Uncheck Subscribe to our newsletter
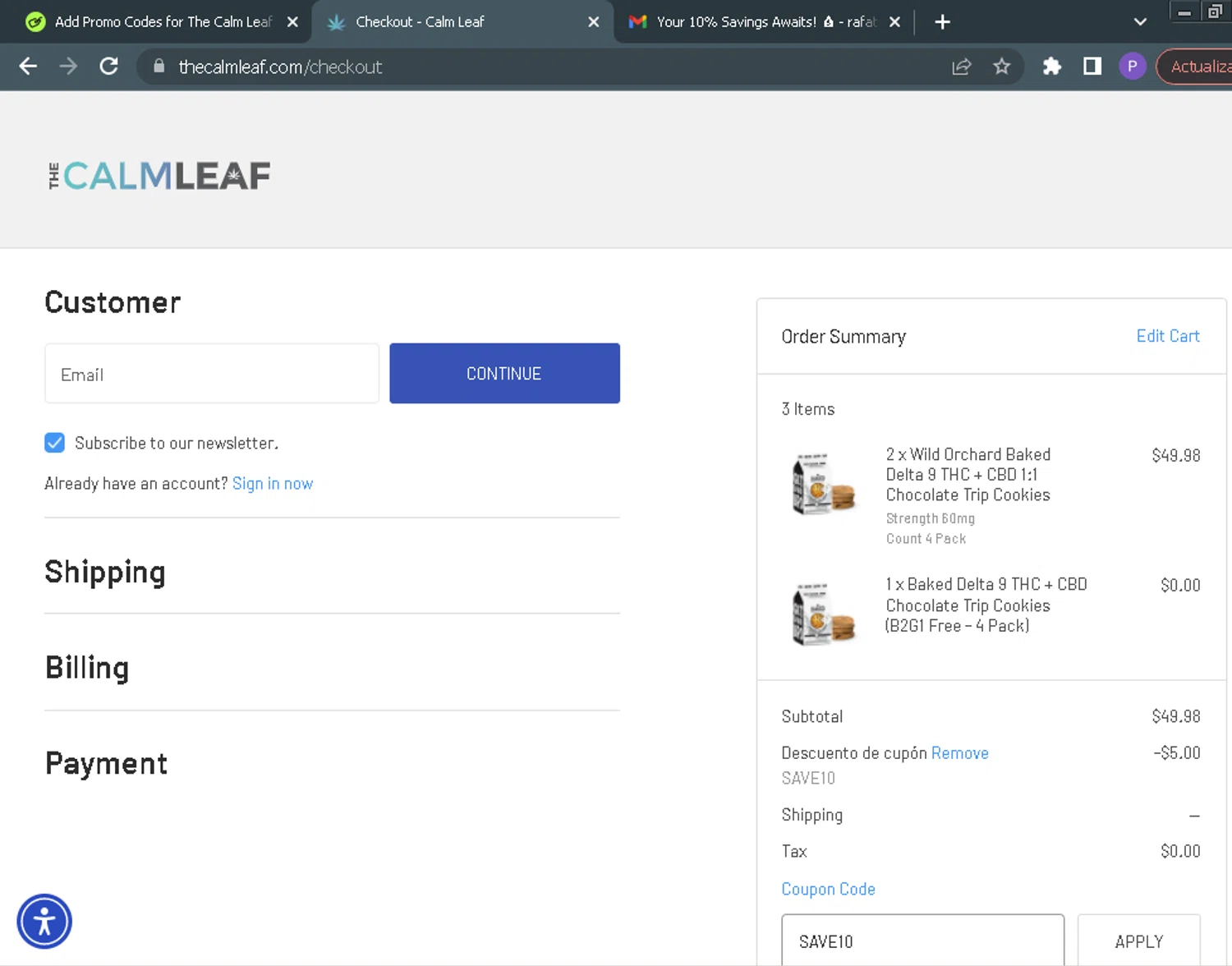This screenshot has width=1232, height=966. click(54, 443)
